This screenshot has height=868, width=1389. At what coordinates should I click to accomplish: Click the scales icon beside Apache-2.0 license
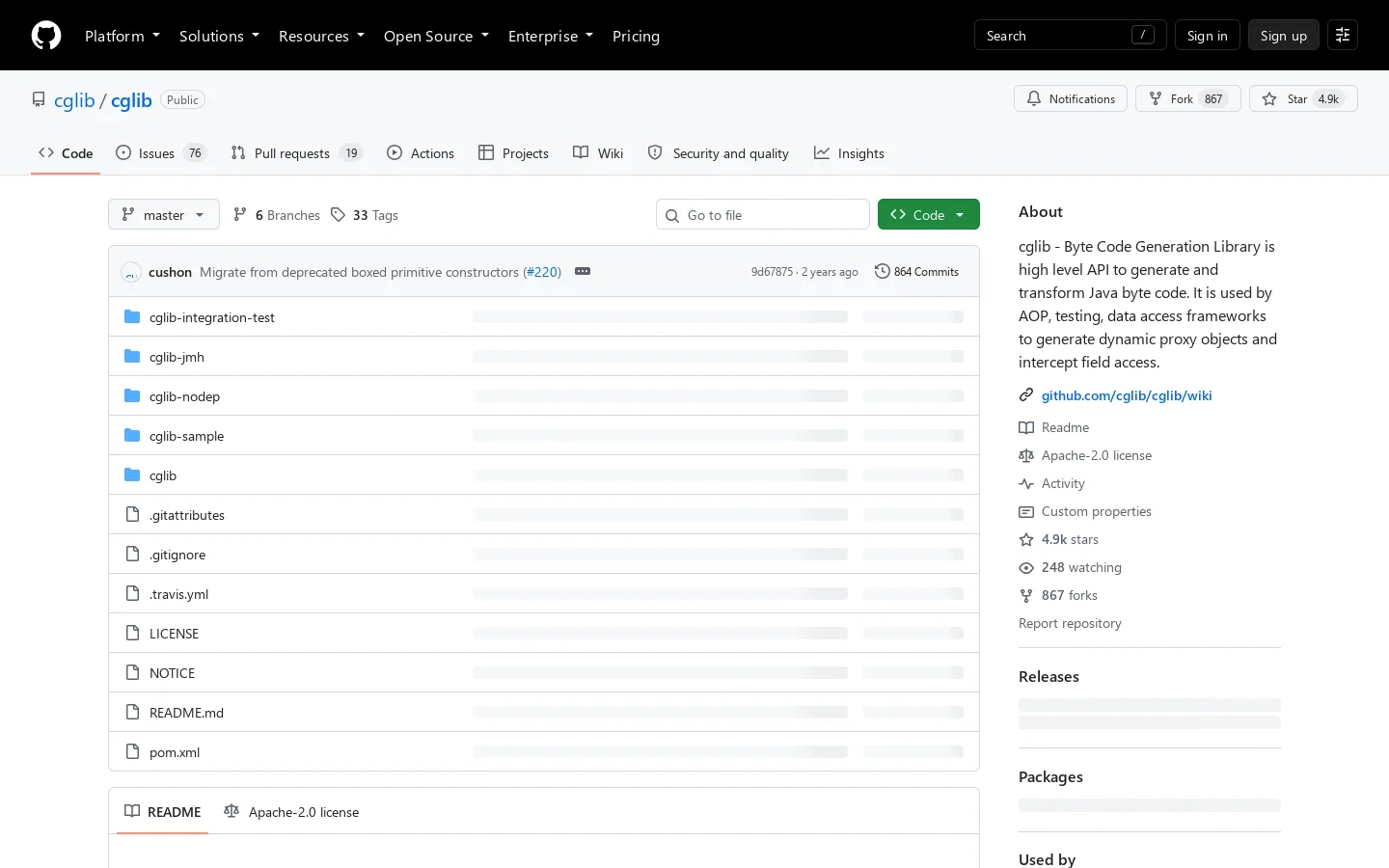tap(1026, 455)
